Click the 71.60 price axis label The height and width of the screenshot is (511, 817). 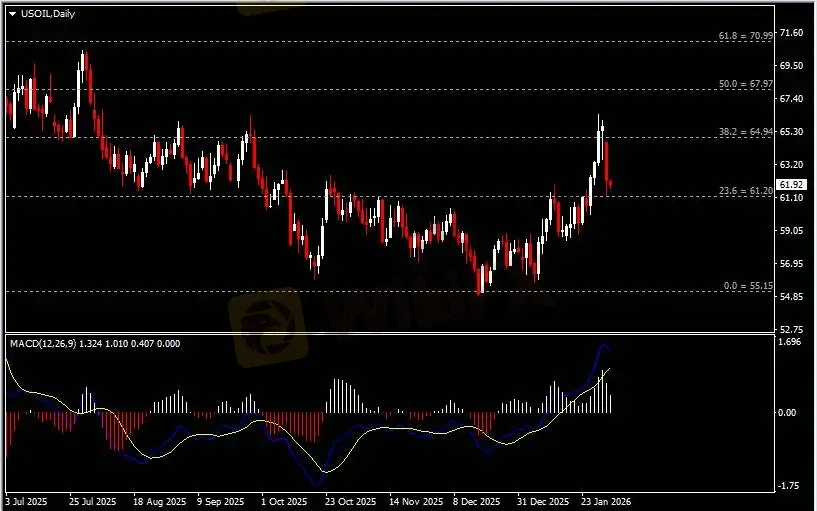(791, 33)
